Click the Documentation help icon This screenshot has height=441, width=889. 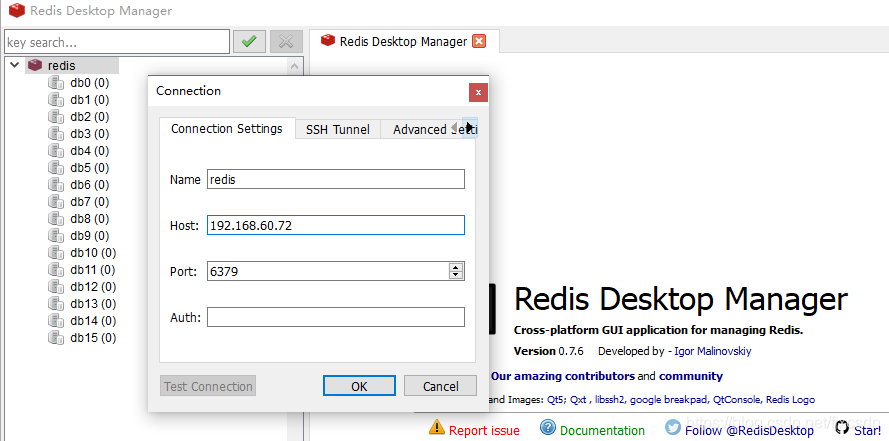(x=548, y=427)
